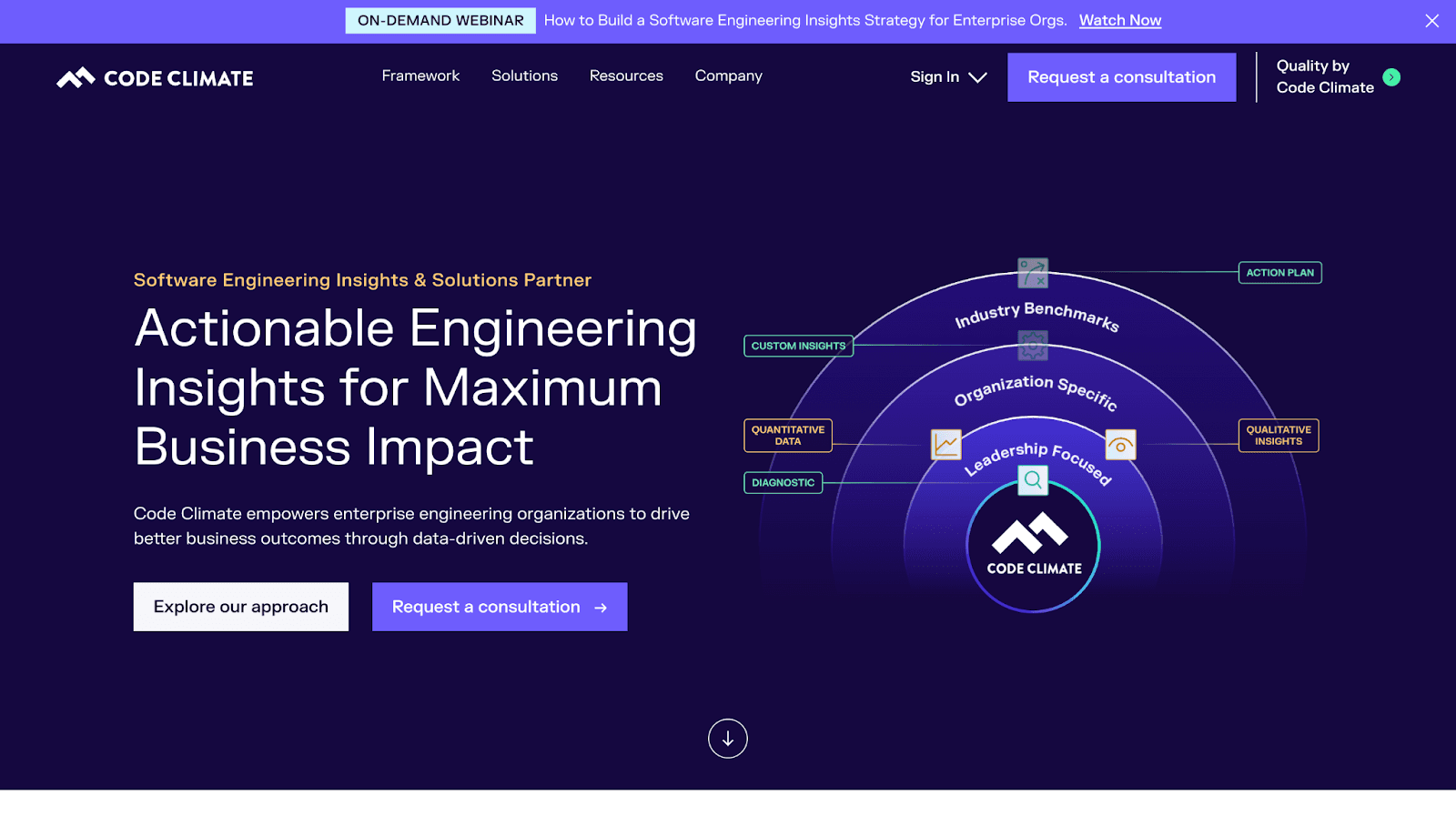Click the Organization Specific arc text
Screen dimensions: 1456x825
point(1036,391)
